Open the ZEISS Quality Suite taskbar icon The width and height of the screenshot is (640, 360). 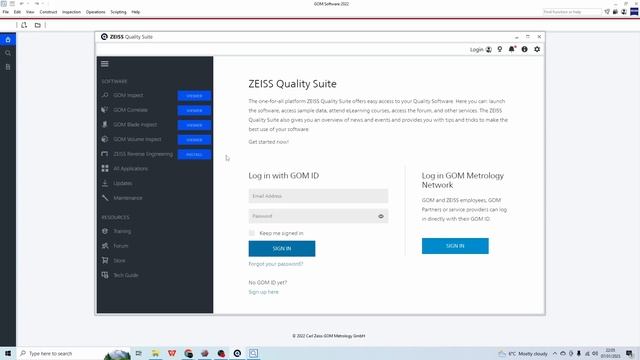click(237, 353)
